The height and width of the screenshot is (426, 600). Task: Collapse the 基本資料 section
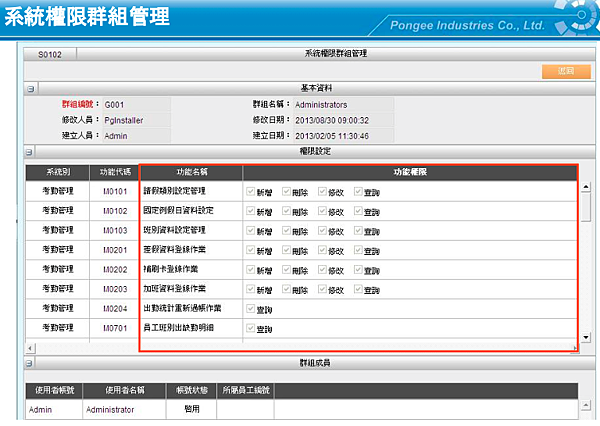pyautogui.click(x=31, y=89)
